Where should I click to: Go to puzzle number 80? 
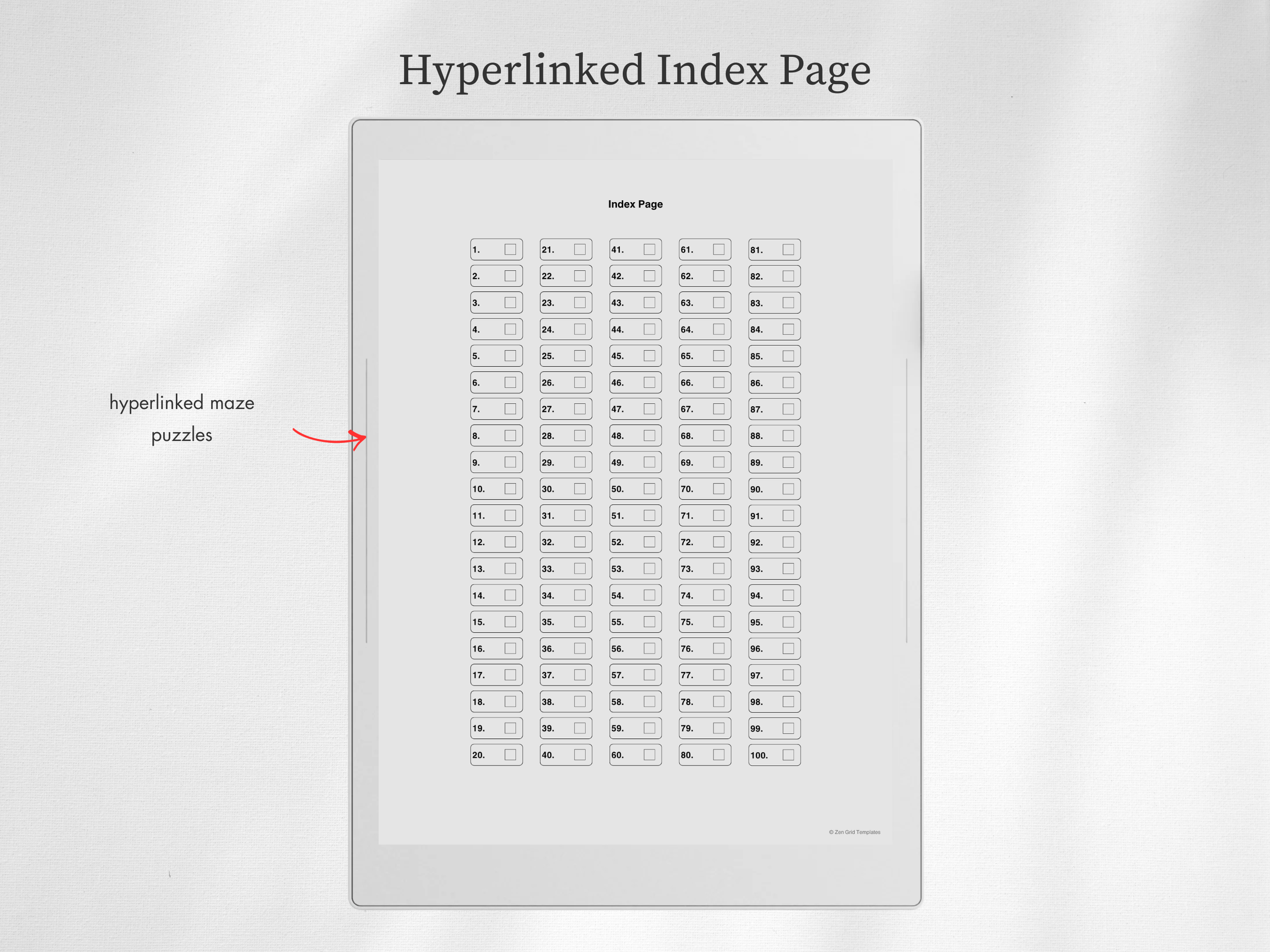point(687,755)
